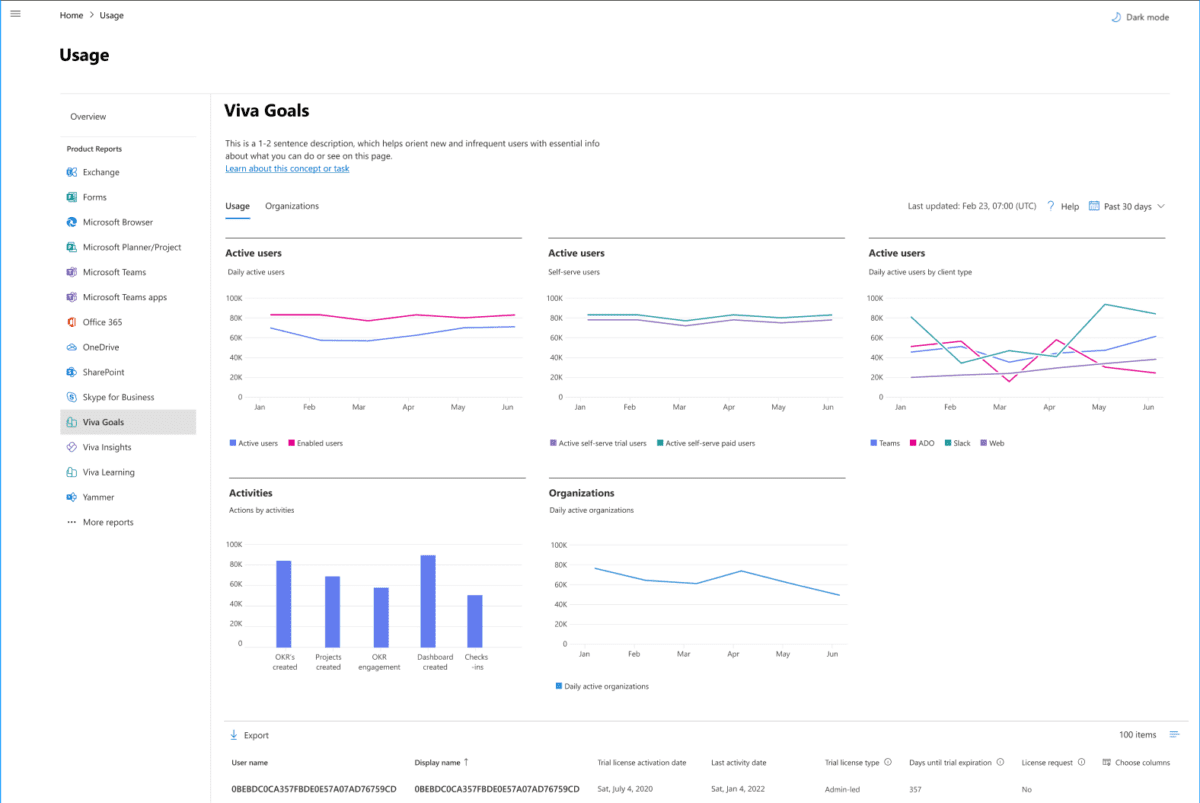The width and height of the screenshot is (1200, 803).
Task: Export the user data table
Action: 248,734
